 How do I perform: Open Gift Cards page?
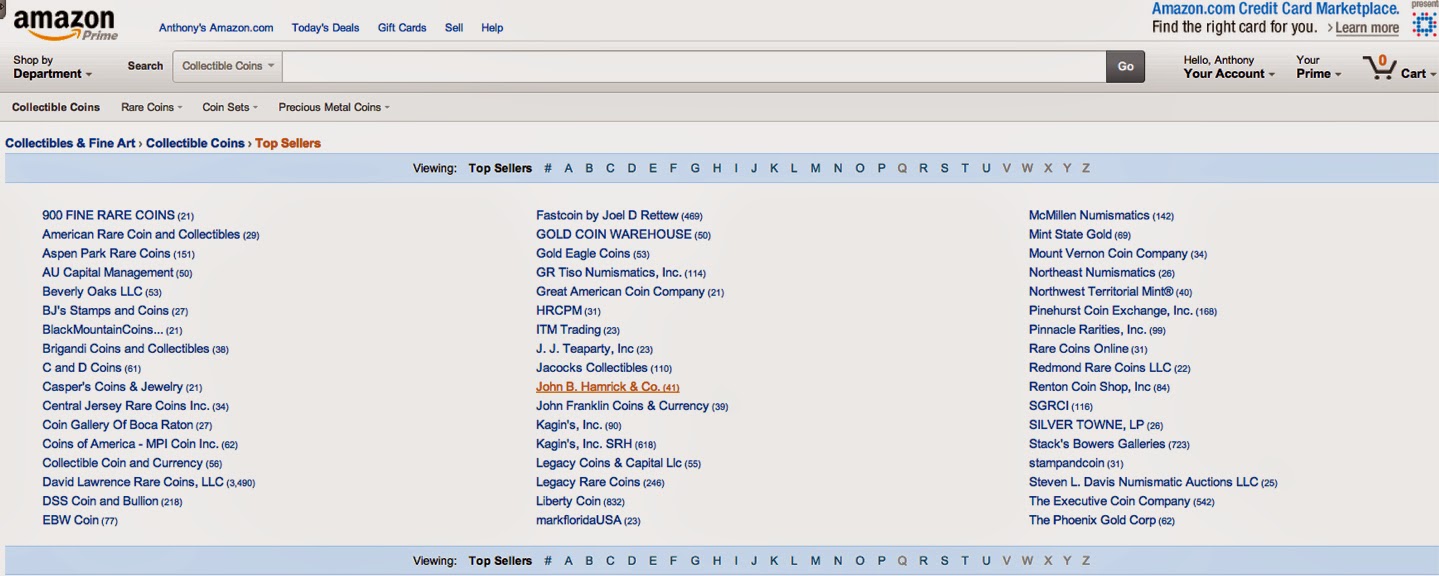click(402, 28)
